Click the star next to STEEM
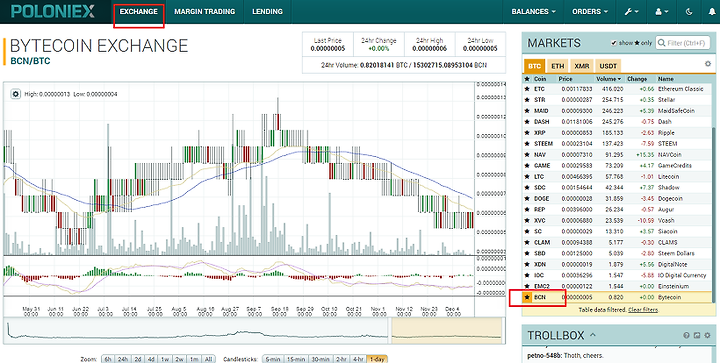Viewport: 720px width, 363px height. [x=527, y=144]
